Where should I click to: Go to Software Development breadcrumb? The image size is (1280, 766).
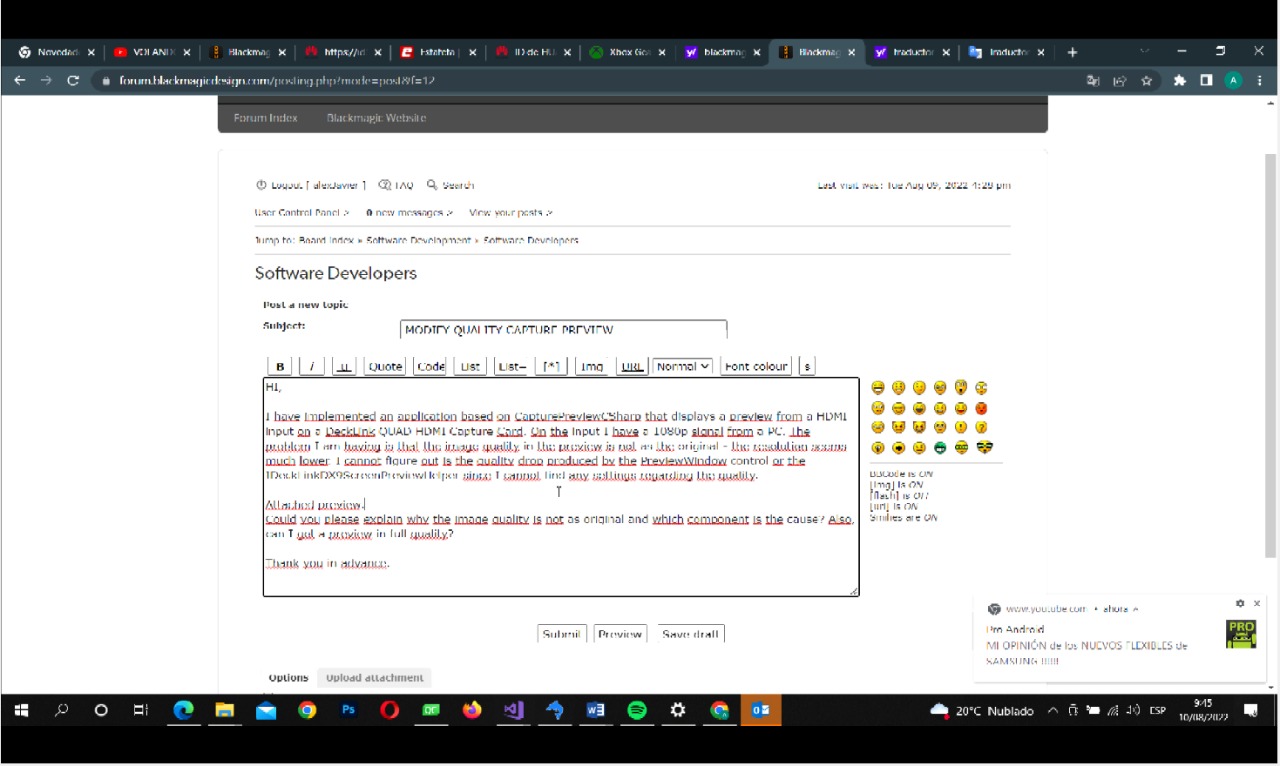pos(418,241)
